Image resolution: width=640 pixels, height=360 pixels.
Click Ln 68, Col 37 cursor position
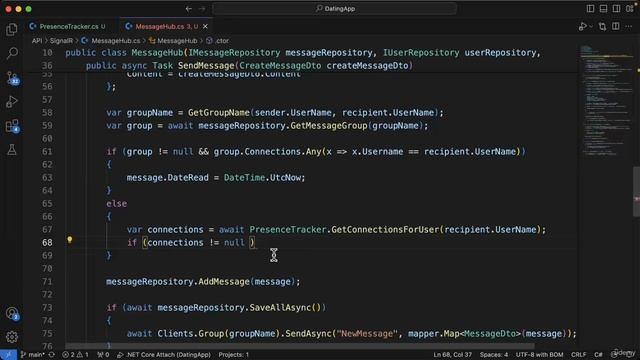click(x=452, y=355)
